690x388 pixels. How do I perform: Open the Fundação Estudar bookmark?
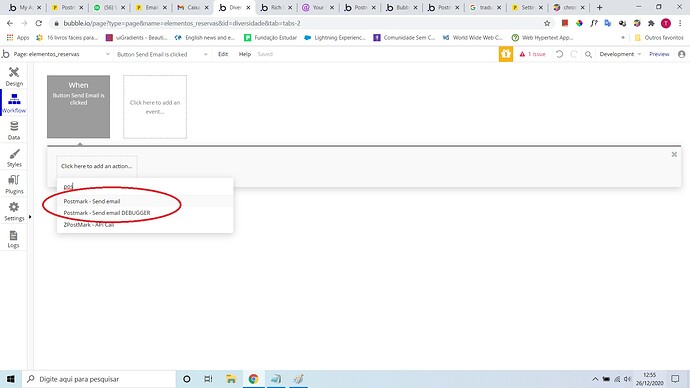pyautogui.click(x=270, y=38)
